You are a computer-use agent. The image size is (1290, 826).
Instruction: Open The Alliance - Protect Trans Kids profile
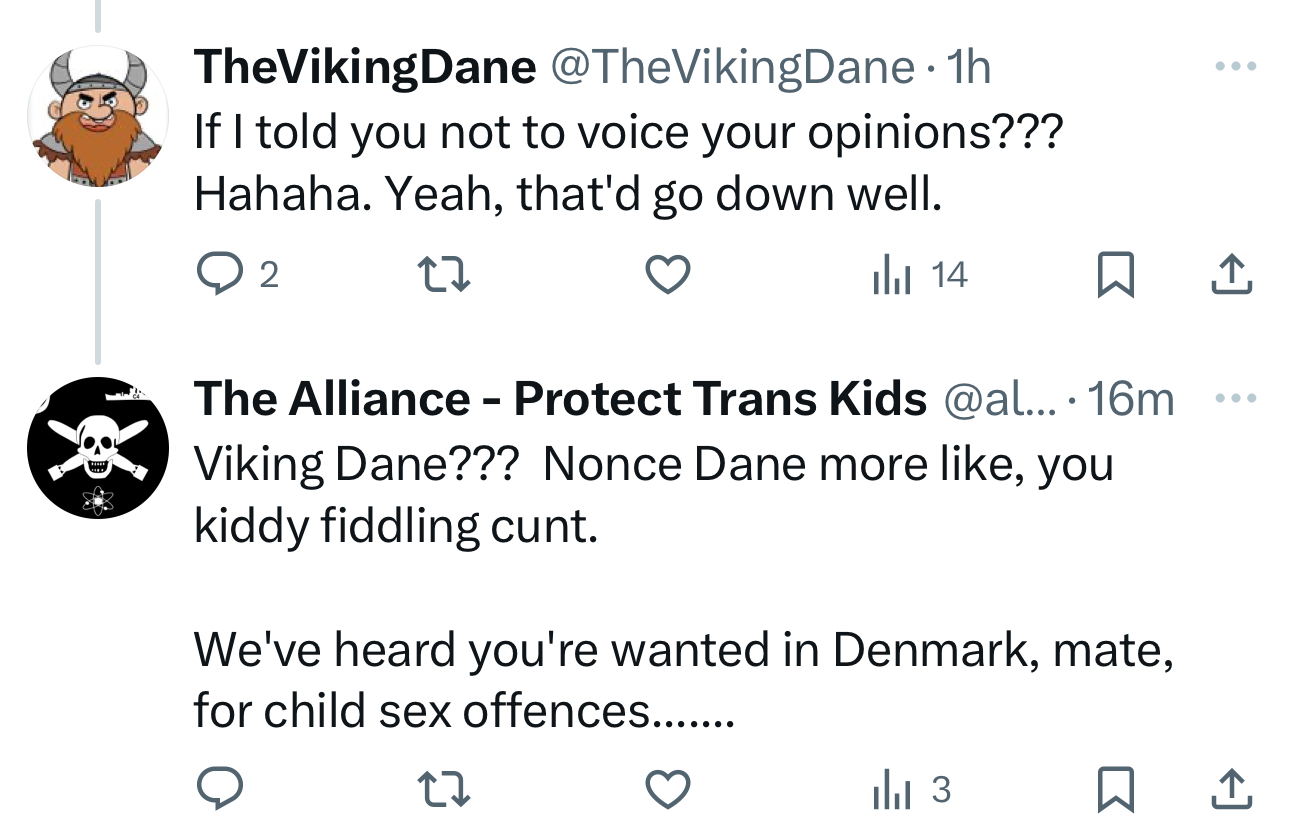click(x=560, y=399)
